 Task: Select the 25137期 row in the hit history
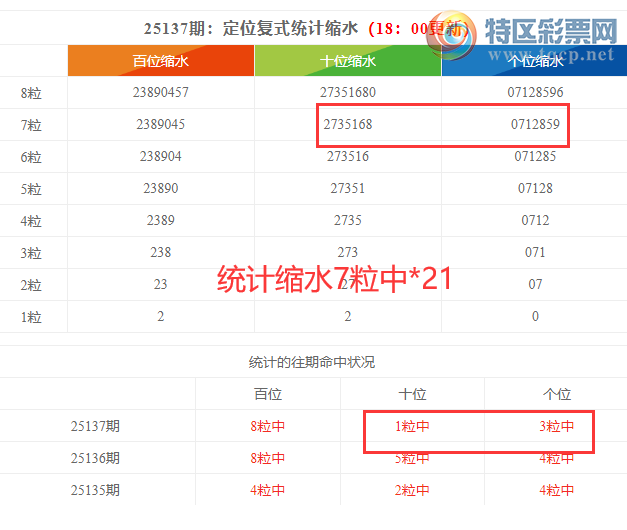(97, 426)
